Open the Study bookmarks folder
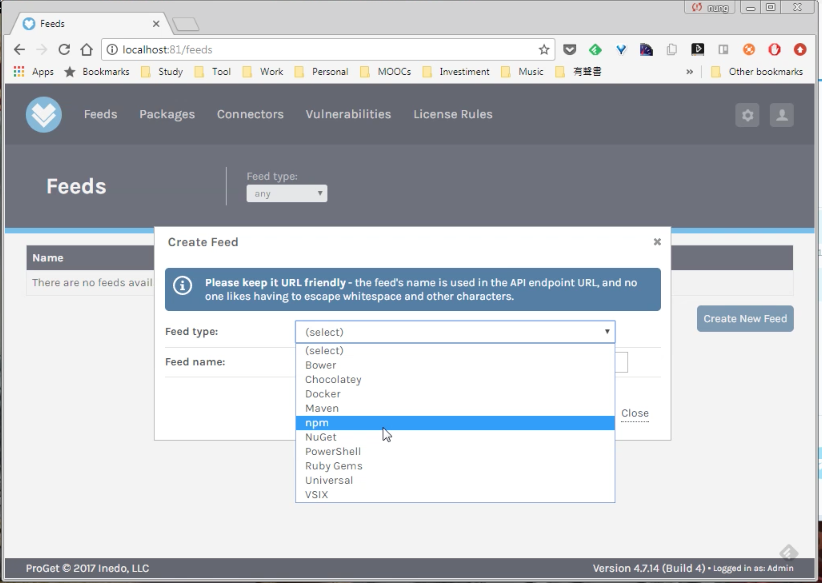822x583 pixels. click(162, 72)
